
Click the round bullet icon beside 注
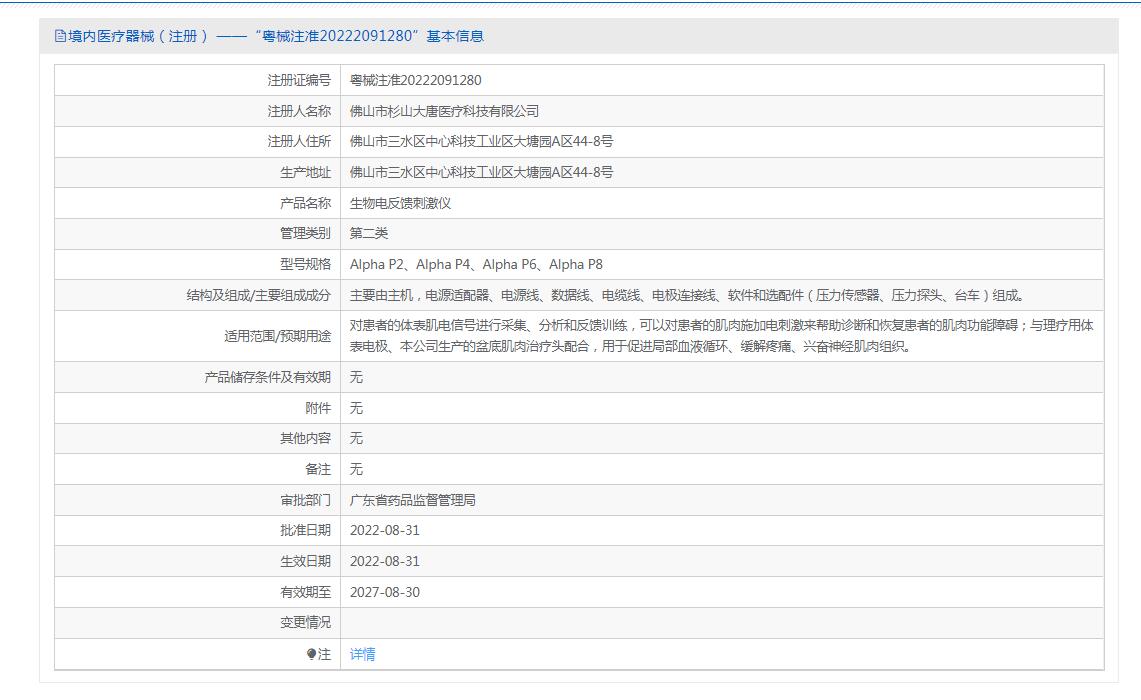point(311,654)
